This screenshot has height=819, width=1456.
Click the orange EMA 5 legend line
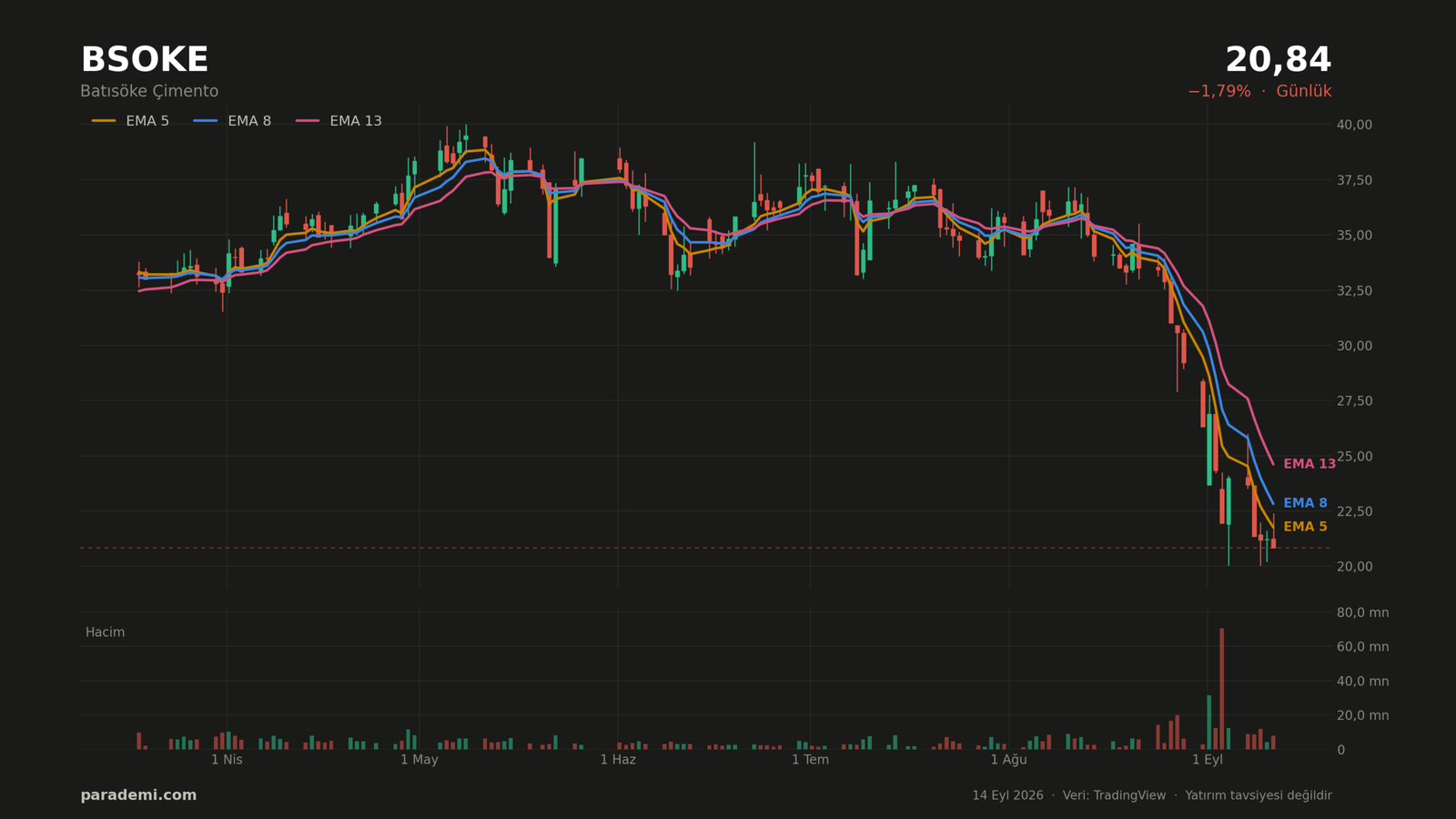click(x=104, y=121)
